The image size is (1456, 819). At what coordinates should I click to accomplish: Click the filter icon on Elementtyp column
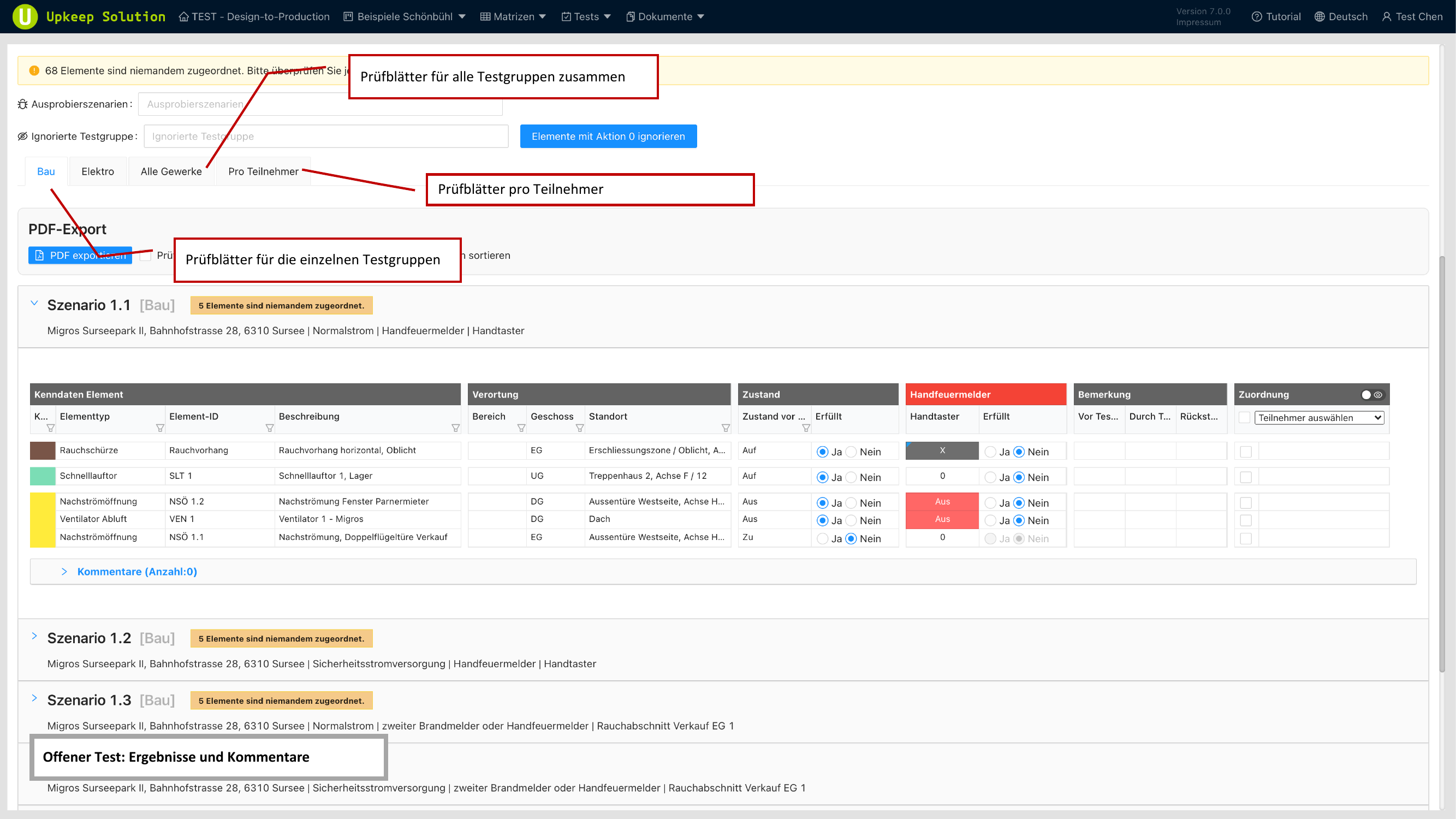[160, 428]
